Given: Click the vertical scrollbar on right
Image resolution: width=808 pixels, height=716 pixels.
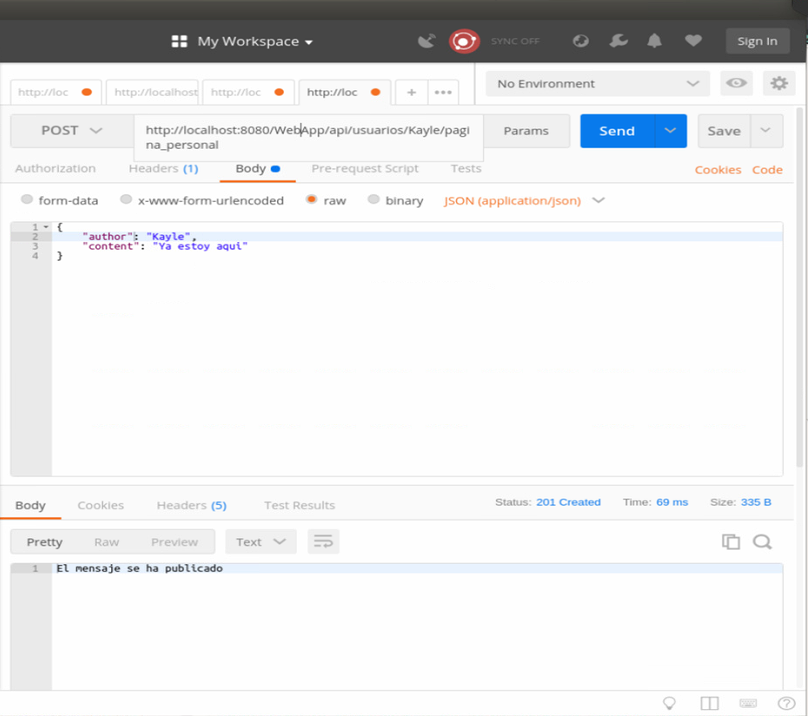Looking at the screenshot, I should 799,288.
